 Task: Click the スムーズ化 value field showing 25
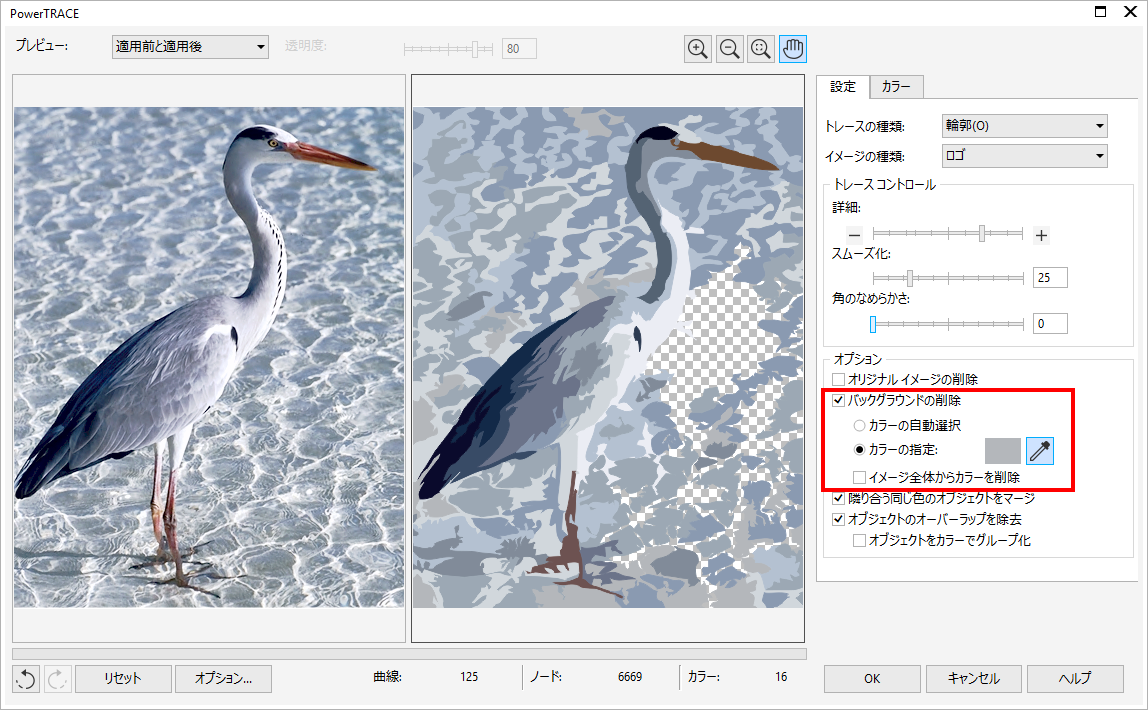(x=1050, y=278)
